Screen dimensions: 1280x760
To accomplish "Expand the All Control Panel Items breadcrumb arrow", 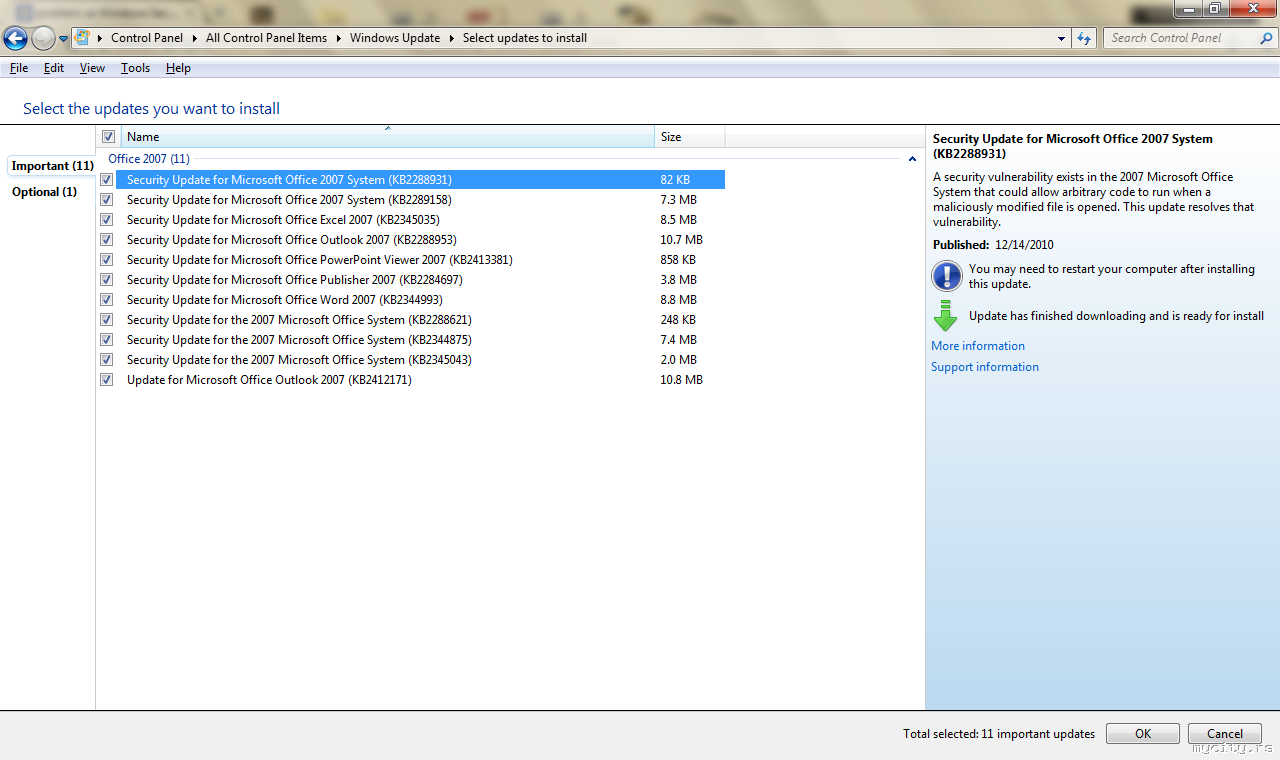I will point(339,38).
